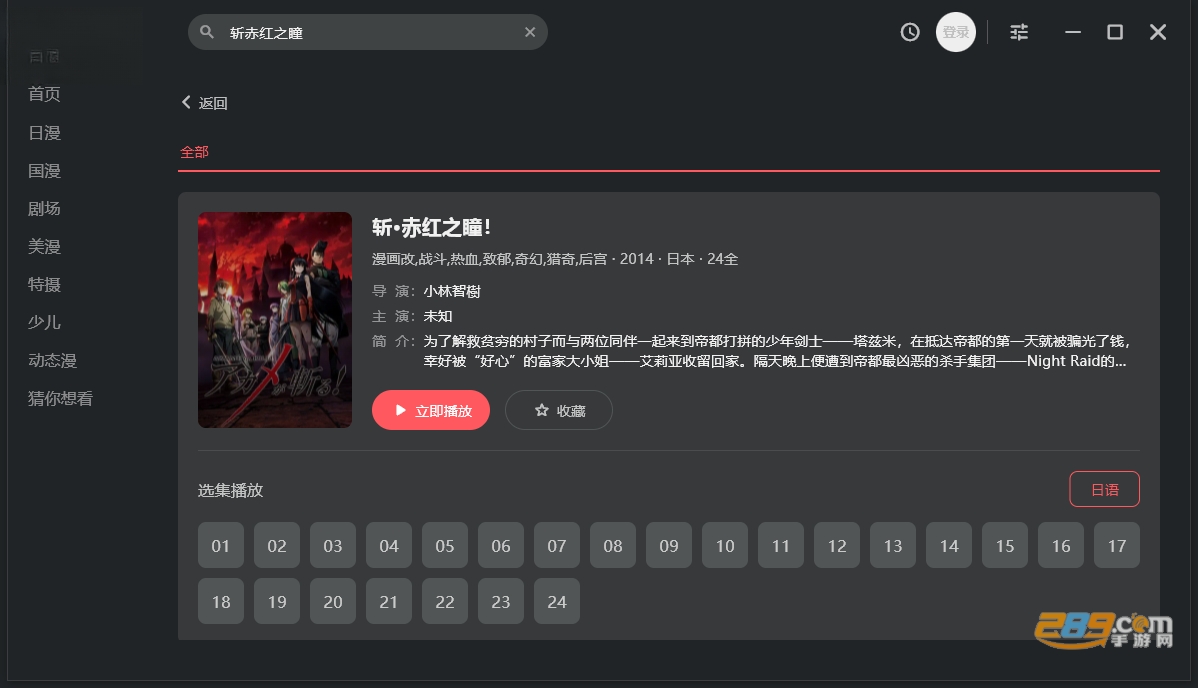Play episode 16
The image size is (1198, 688).
pyautogui.click(x=1060, y=546)
